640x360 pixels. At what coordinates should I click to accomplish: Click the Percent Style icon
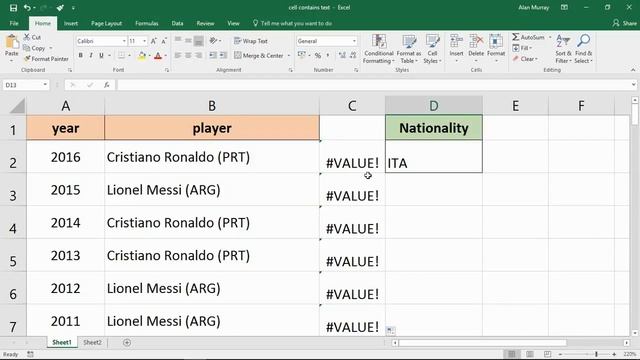(x=318, y=56)
